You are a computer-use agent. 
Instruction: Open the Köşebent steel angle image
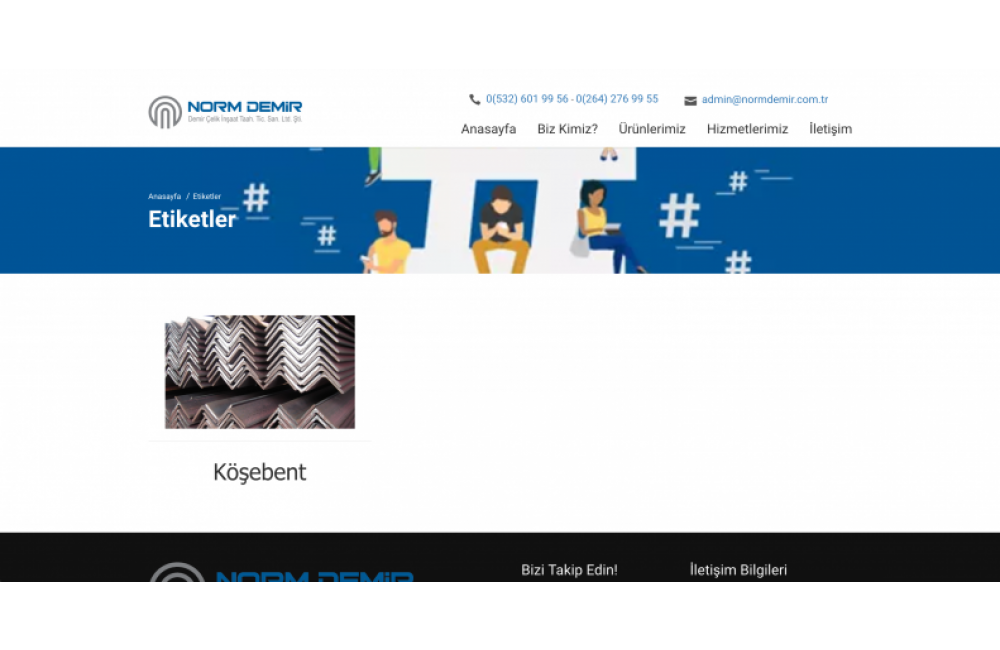[260, 372]
